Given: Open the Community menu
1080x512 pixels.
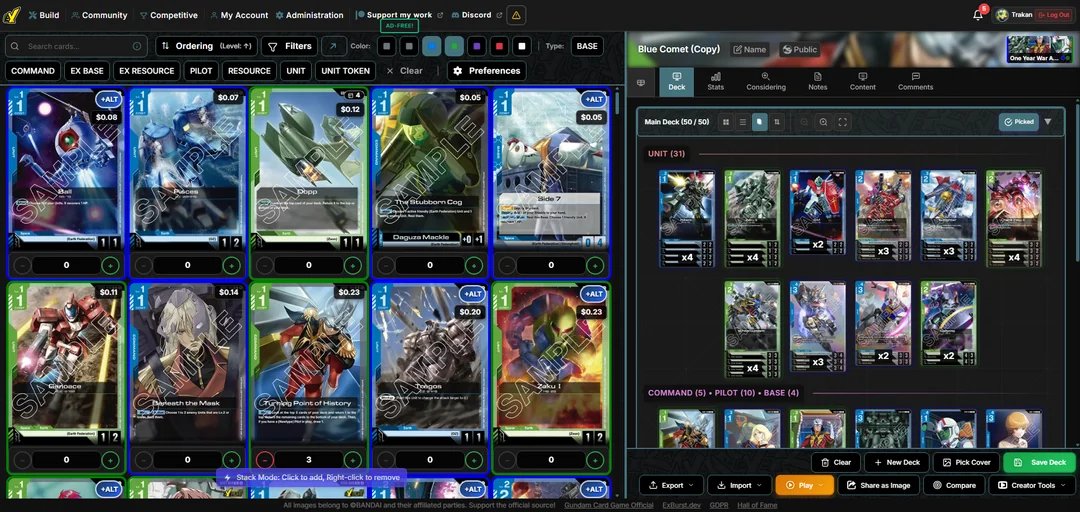Looking at the screenshot, I should [x=99, y=15].
